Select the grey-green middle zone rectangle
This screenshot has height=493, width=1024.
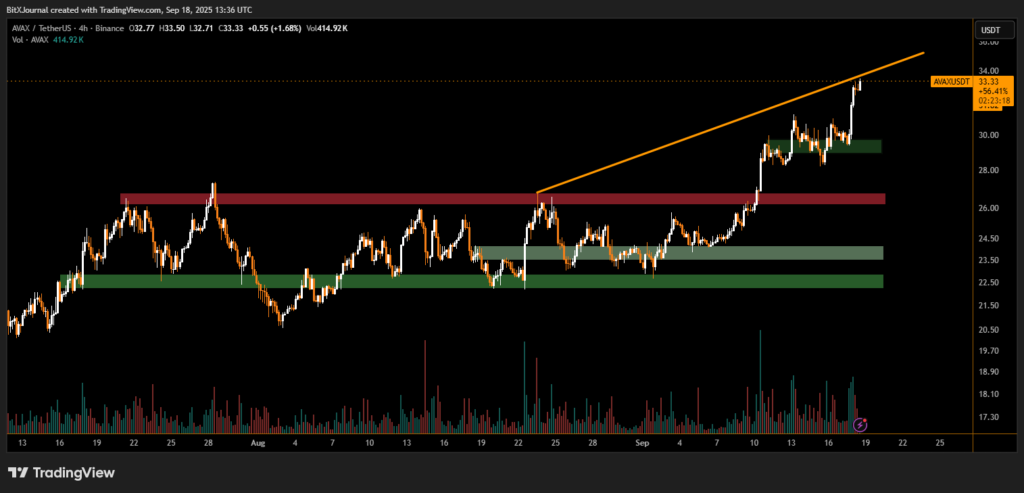click(x=680, y=253)
